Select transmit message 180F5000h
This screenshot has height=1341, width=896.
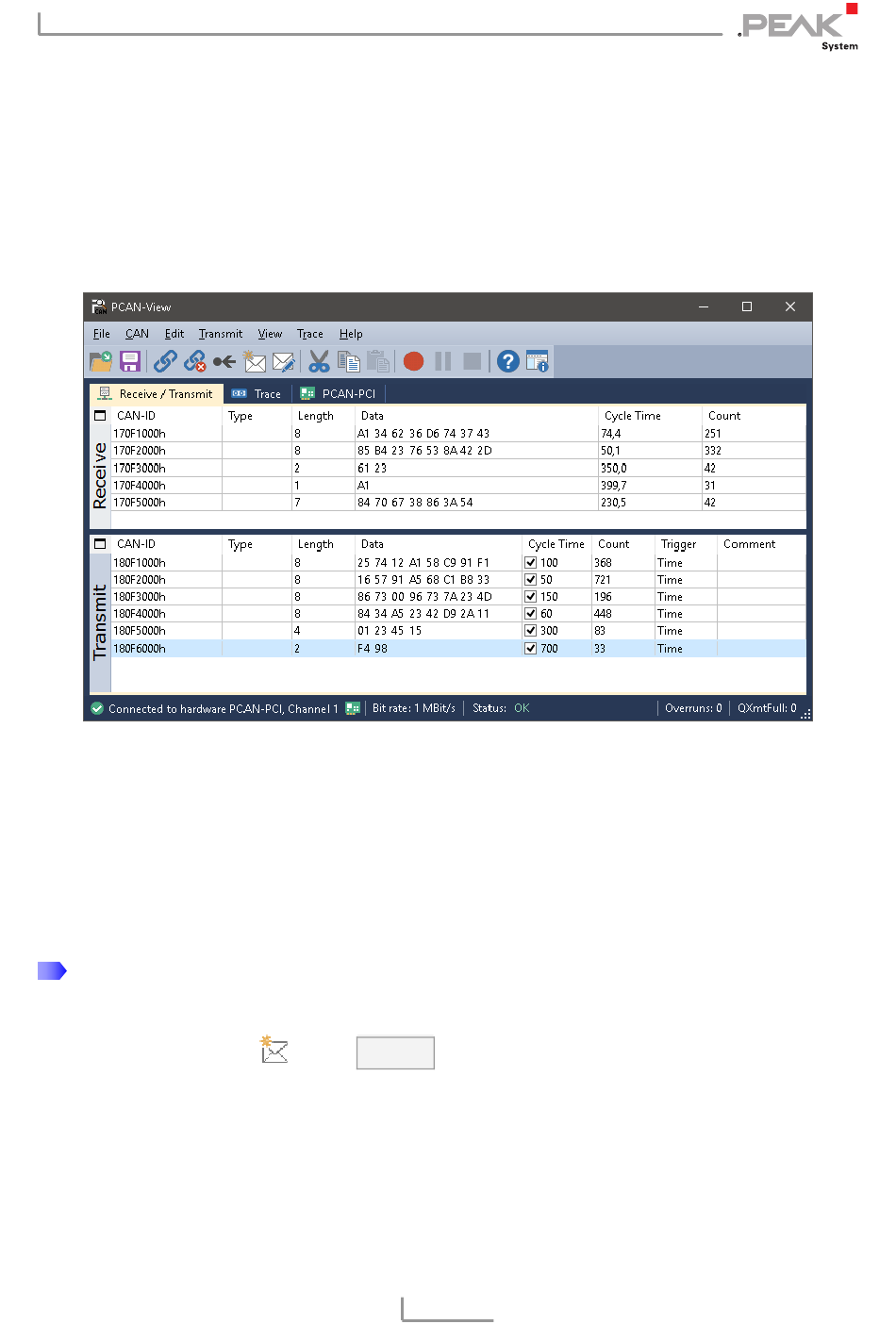[458, 631]
